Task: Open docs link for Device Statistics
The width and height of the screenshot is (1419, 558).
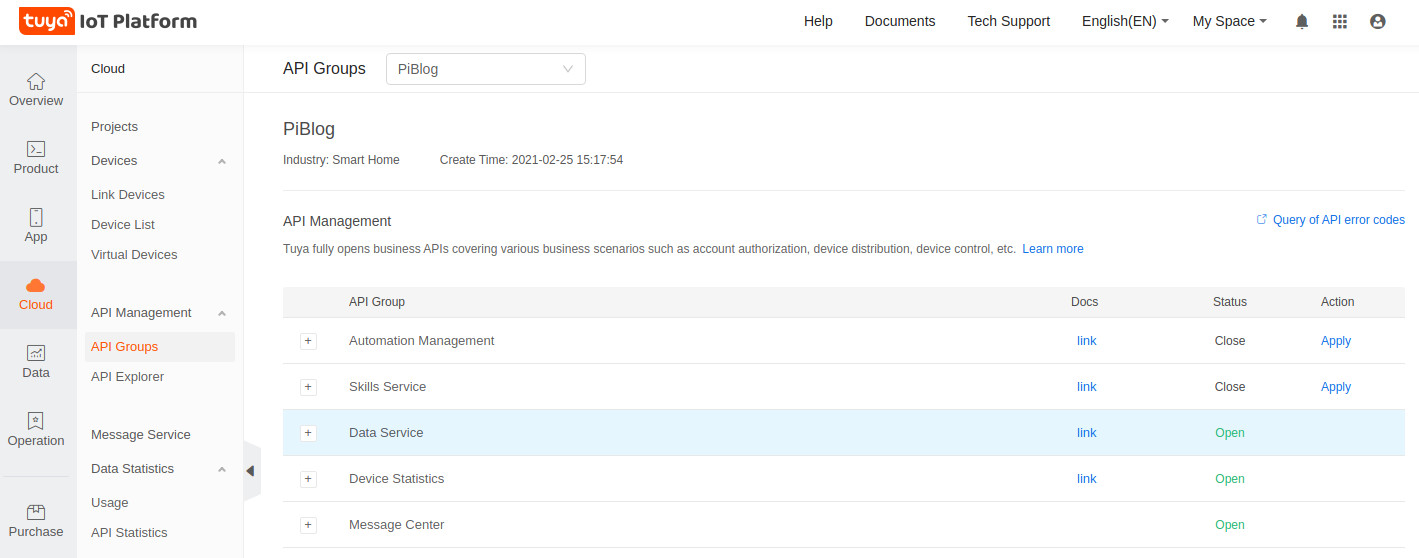Action: [1087, 479]
